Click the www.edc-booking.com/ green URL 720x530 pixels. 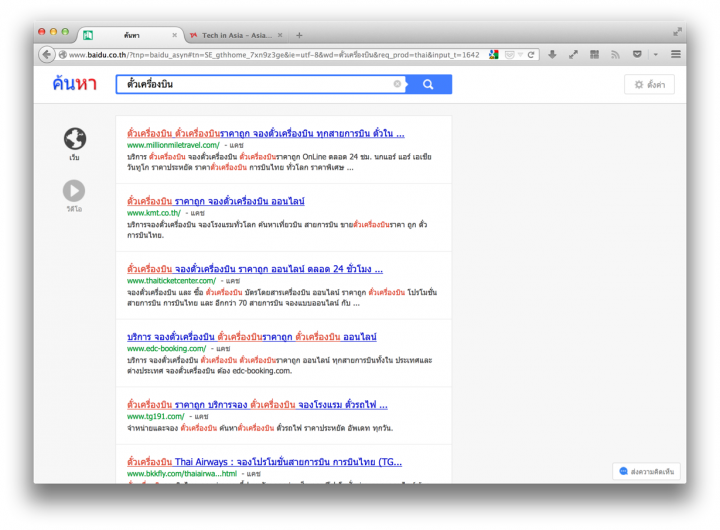(167, 349)
